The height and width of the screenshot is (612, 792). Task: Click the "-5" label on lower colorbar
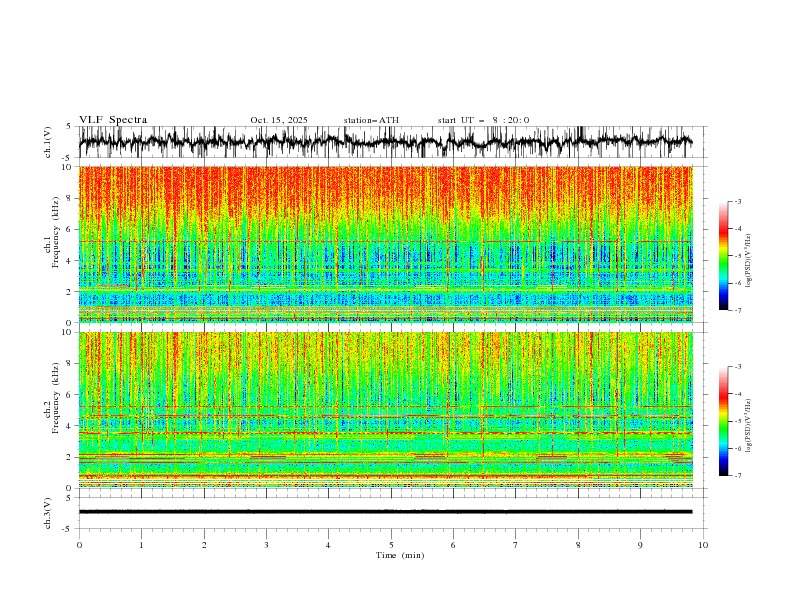(x=738, y=421)
